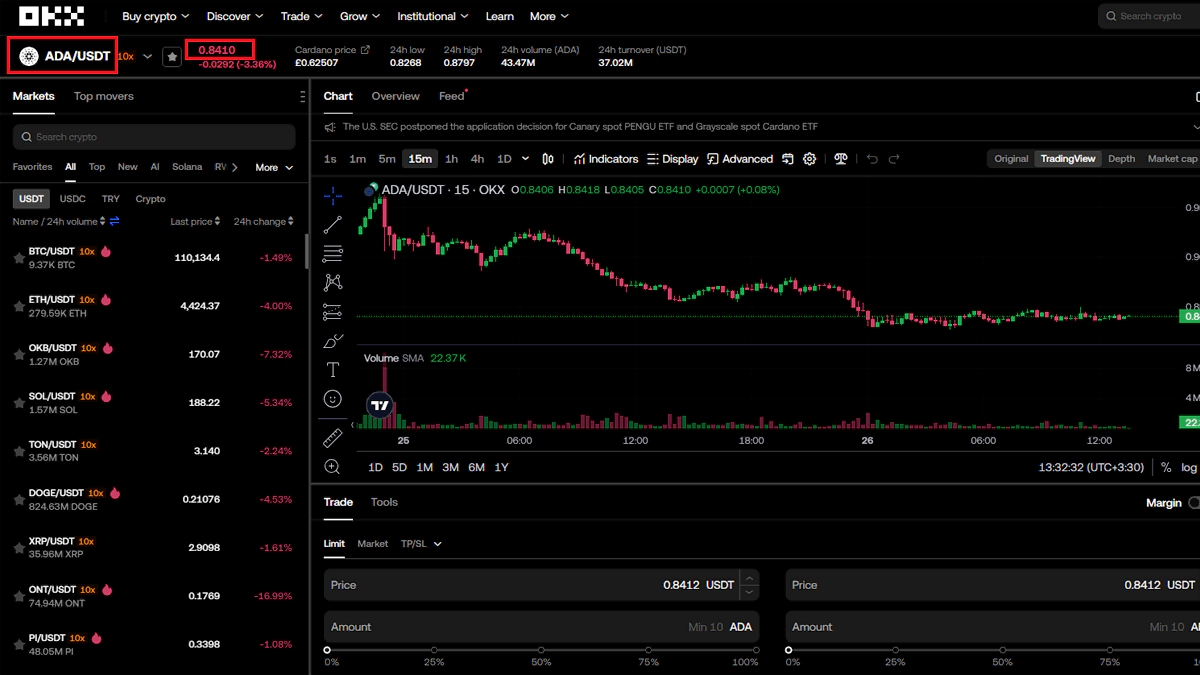Open the Discover dropdown menu
The image size is (1200, 675).
click(235, 16)
